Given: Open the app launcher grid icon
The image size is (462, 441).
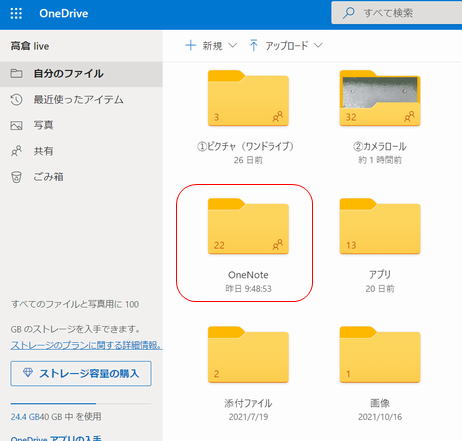Looking at the screenshot, I should pyautogui.click(x=16, y=14).
